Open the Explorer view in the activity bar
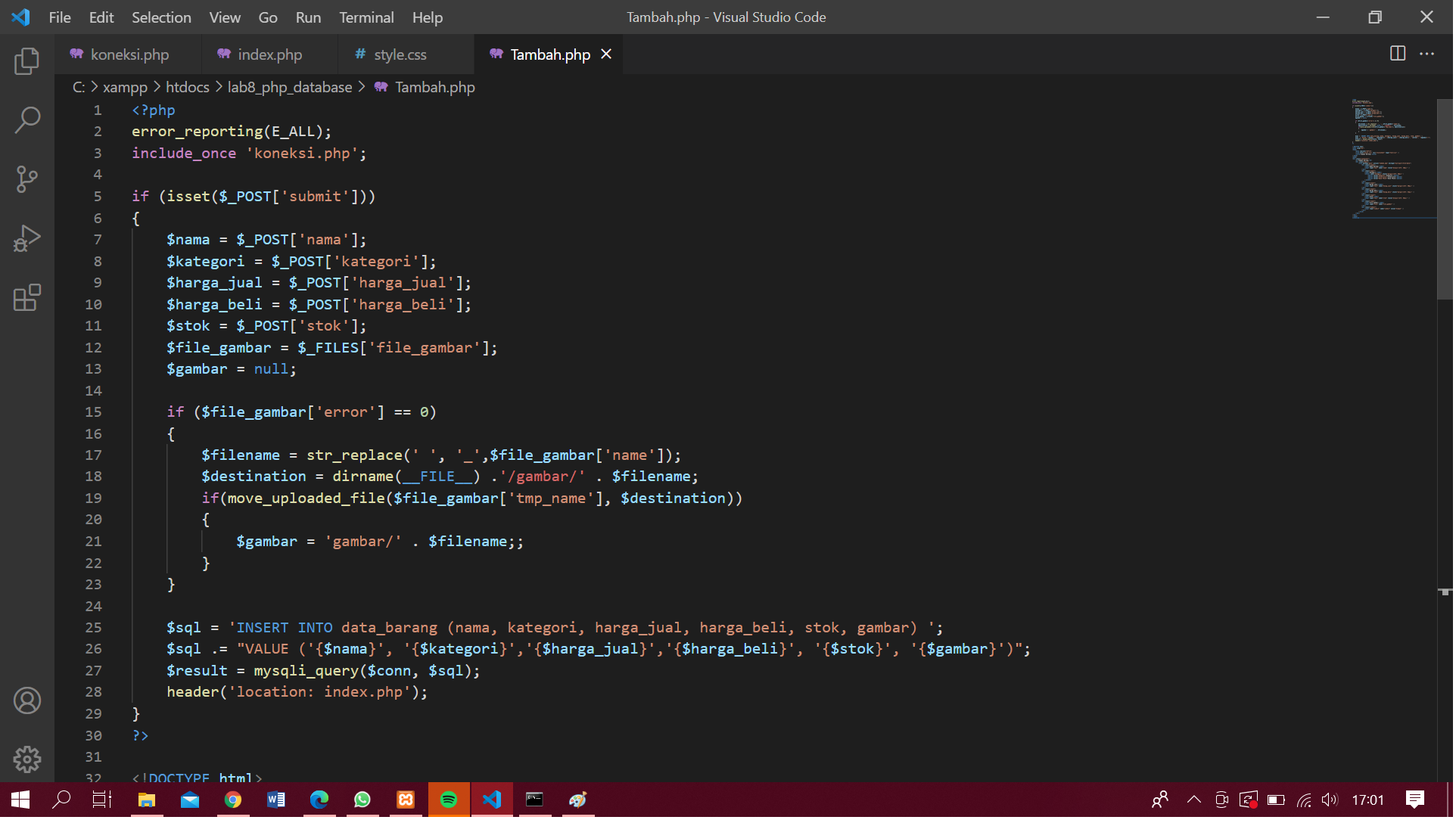 click(x=27, y=61)
